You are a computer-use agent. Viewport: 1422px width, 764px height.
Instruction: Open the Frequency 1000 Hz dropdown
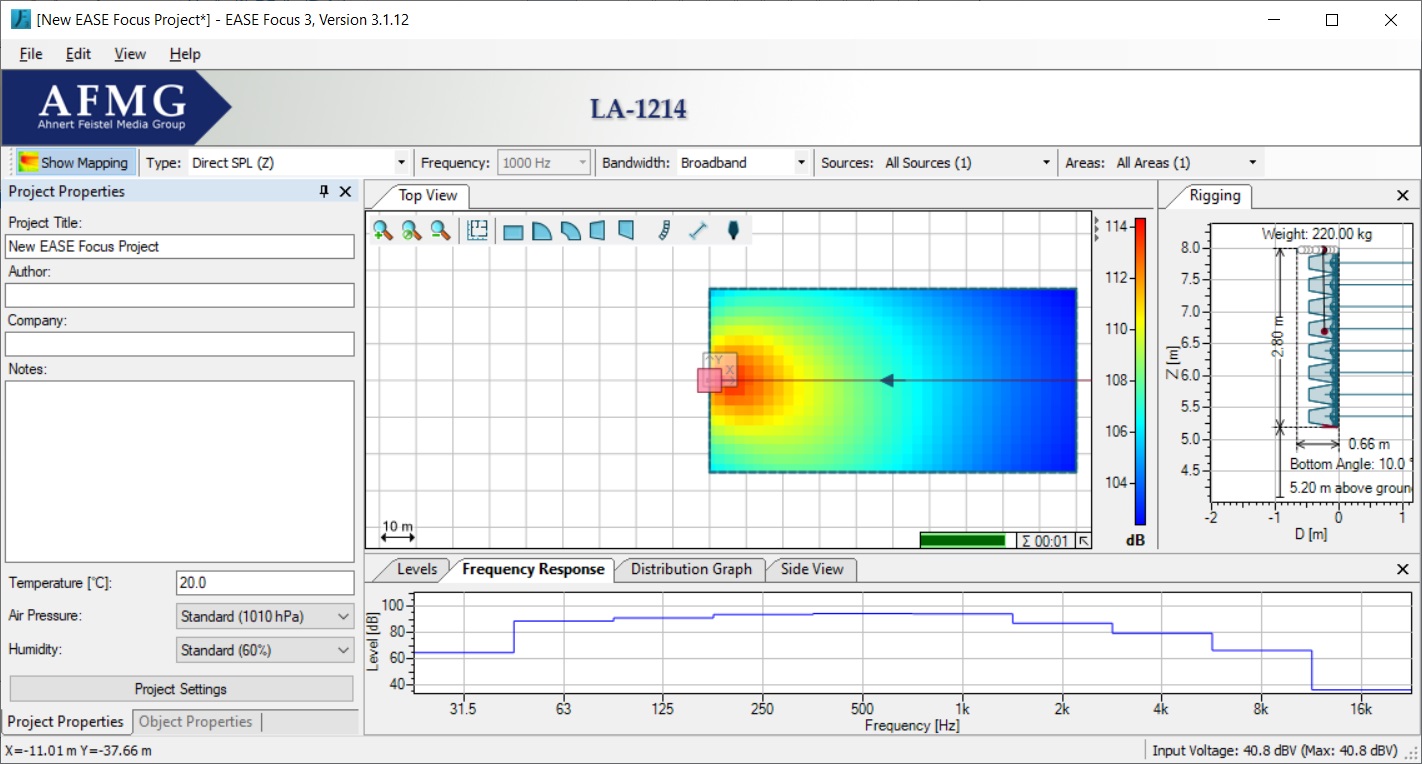click(582, 162)
